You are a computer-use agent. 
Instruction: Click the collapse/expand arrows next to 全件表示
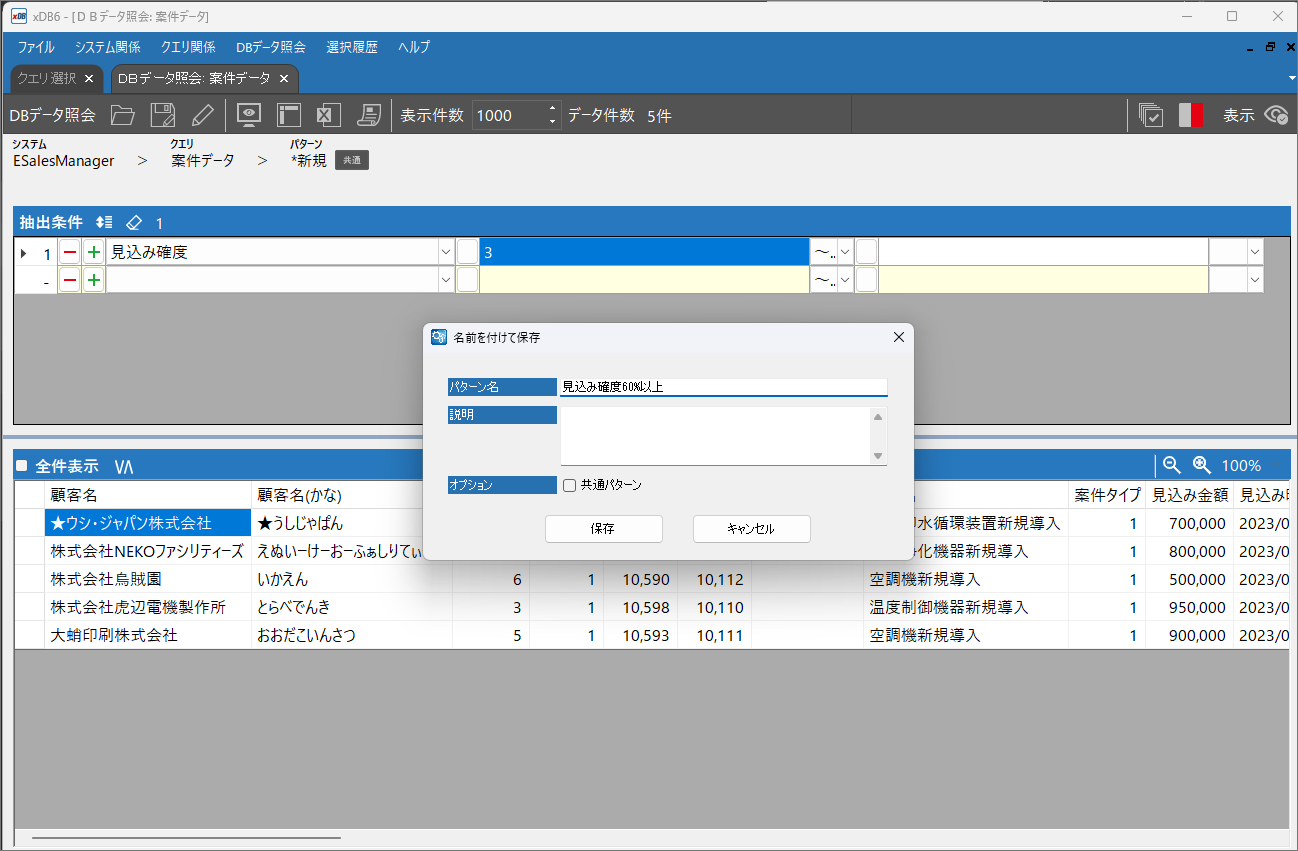click(x=124, y=466)
